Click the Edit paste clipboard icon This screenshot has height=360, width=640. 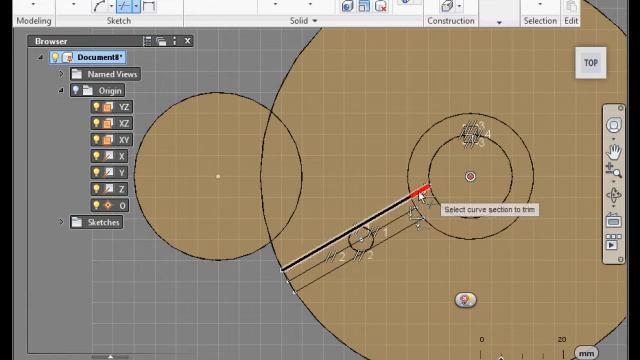tap(571, 6)
